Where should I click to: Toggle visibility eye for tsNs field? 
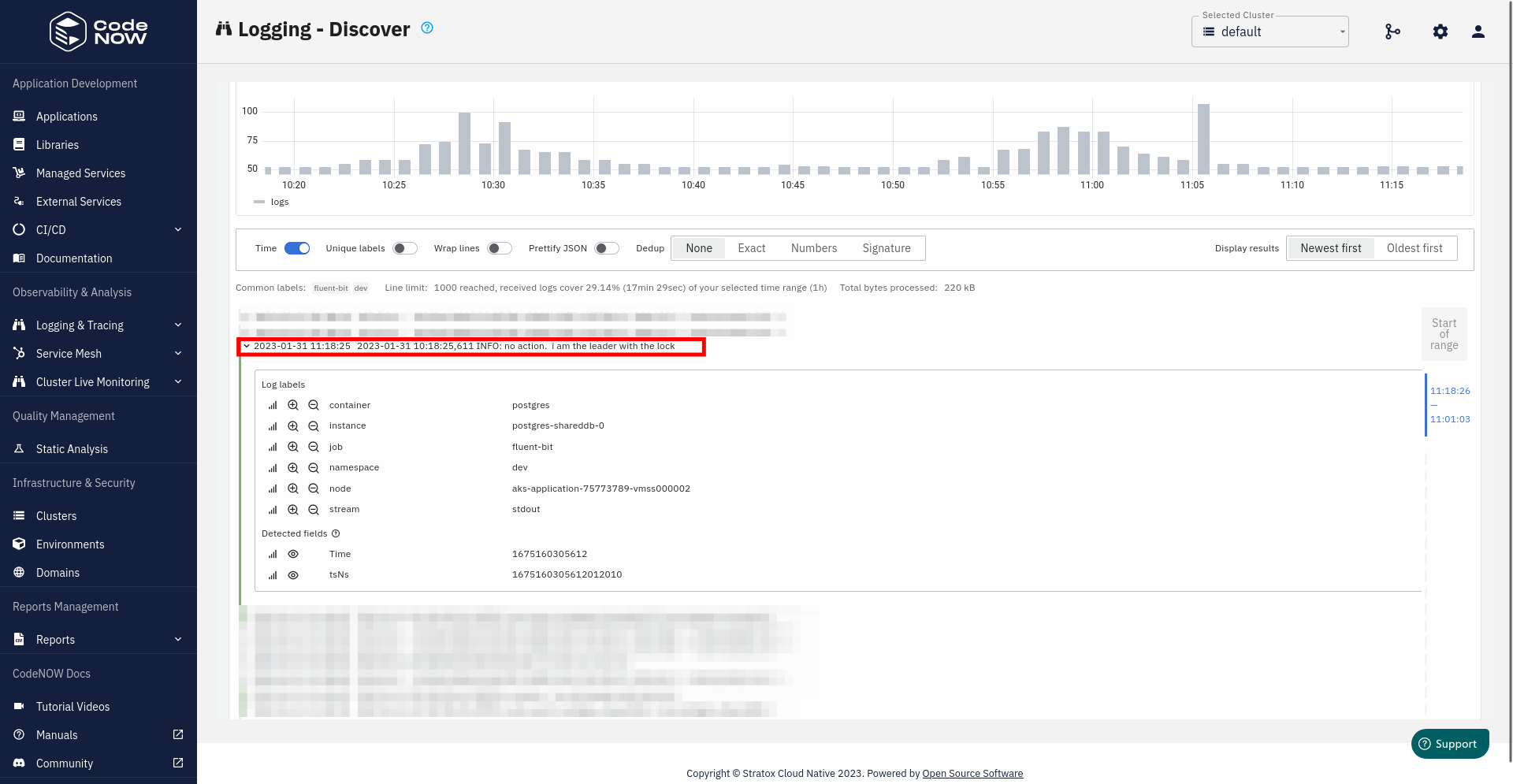[293, 574]
